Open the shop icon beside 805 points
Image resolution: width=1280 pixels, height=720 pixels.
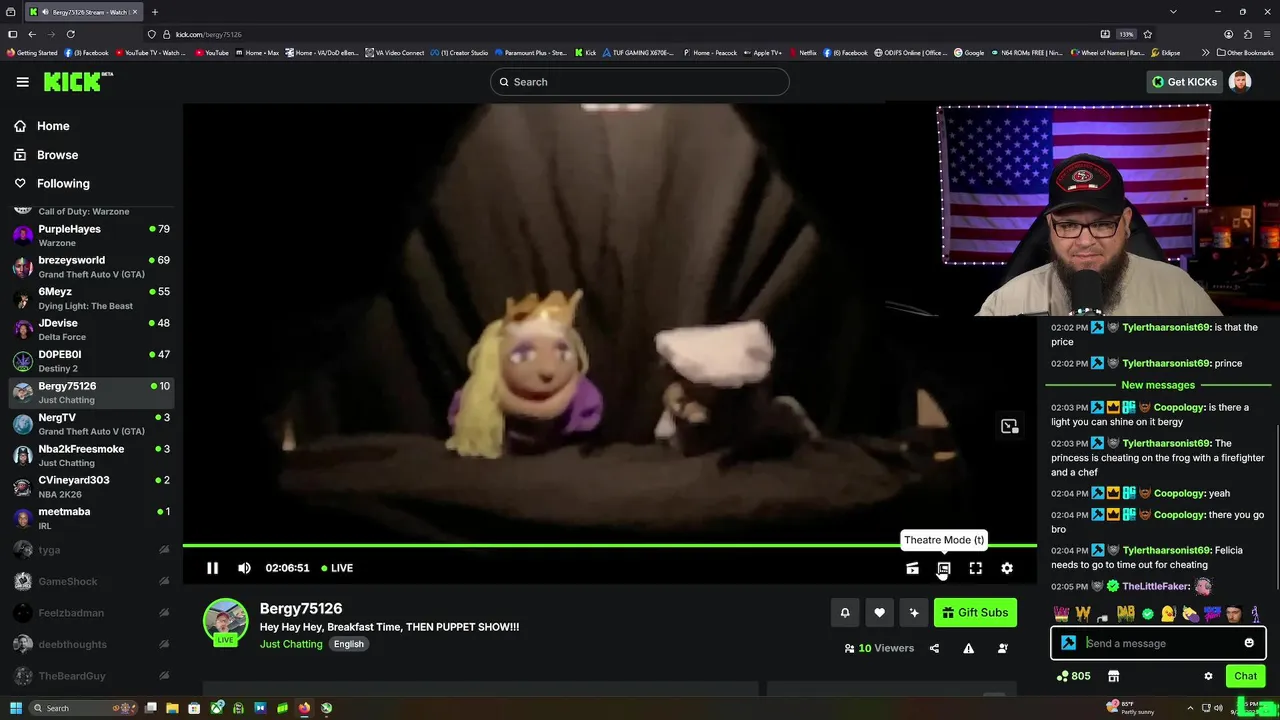1113,676
